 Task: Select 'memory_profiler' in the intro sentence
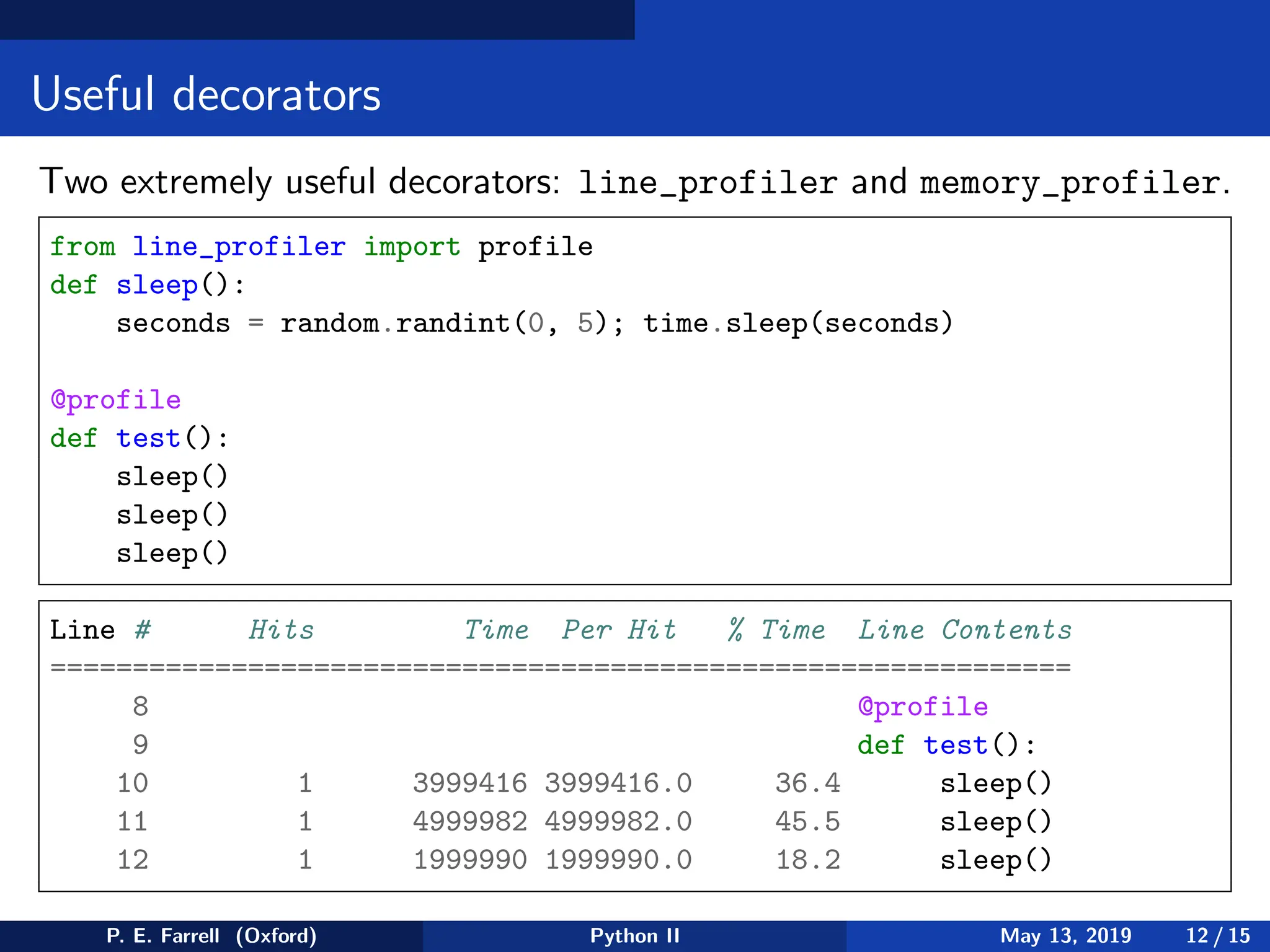[x=1070, y=183]
